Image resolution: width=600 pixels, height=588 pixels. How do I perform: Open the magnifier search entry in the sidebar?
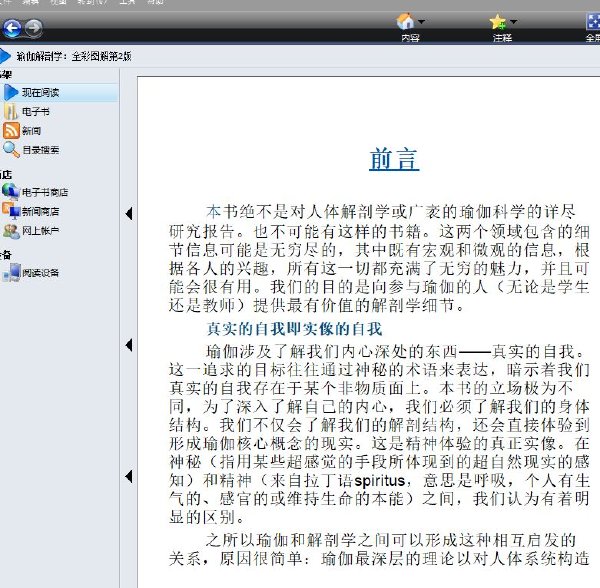[31, 150]
